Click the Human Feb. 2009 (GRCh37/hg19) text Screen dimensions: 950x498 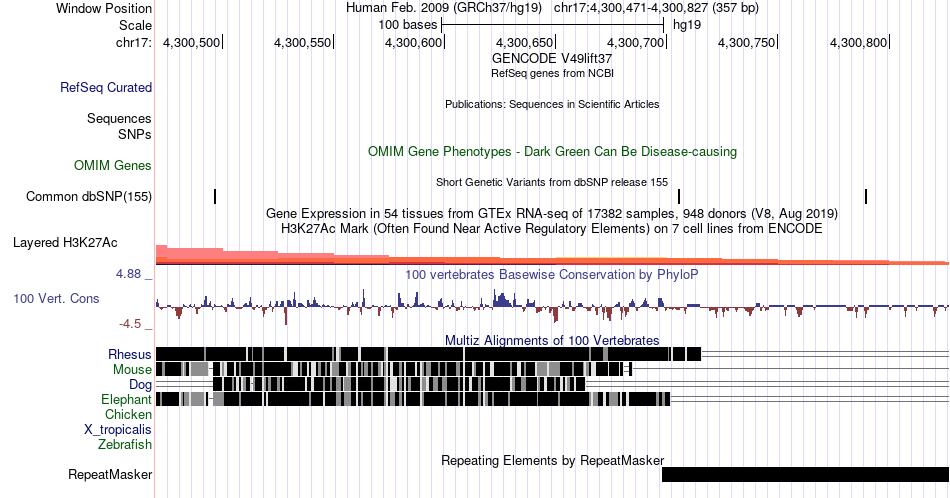click(x=444, y=8)
